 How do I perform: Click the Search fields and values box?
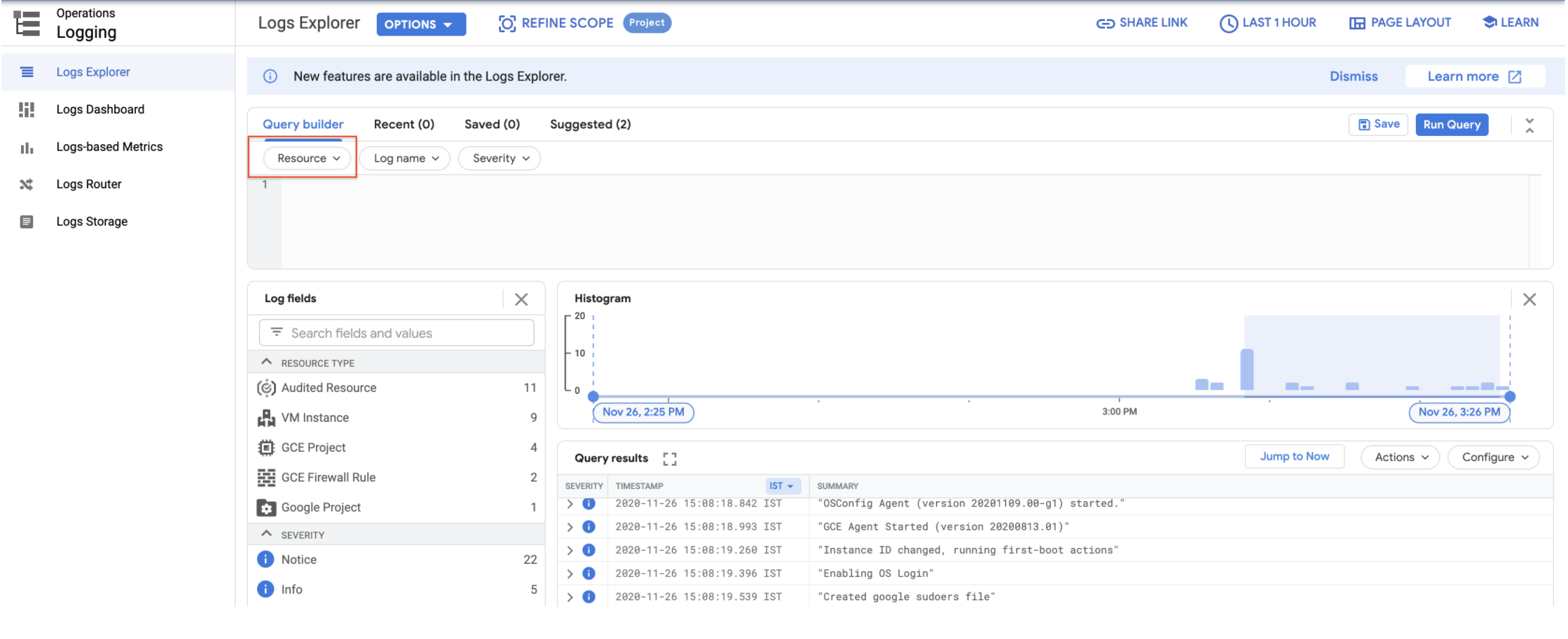tap(397, 333)
